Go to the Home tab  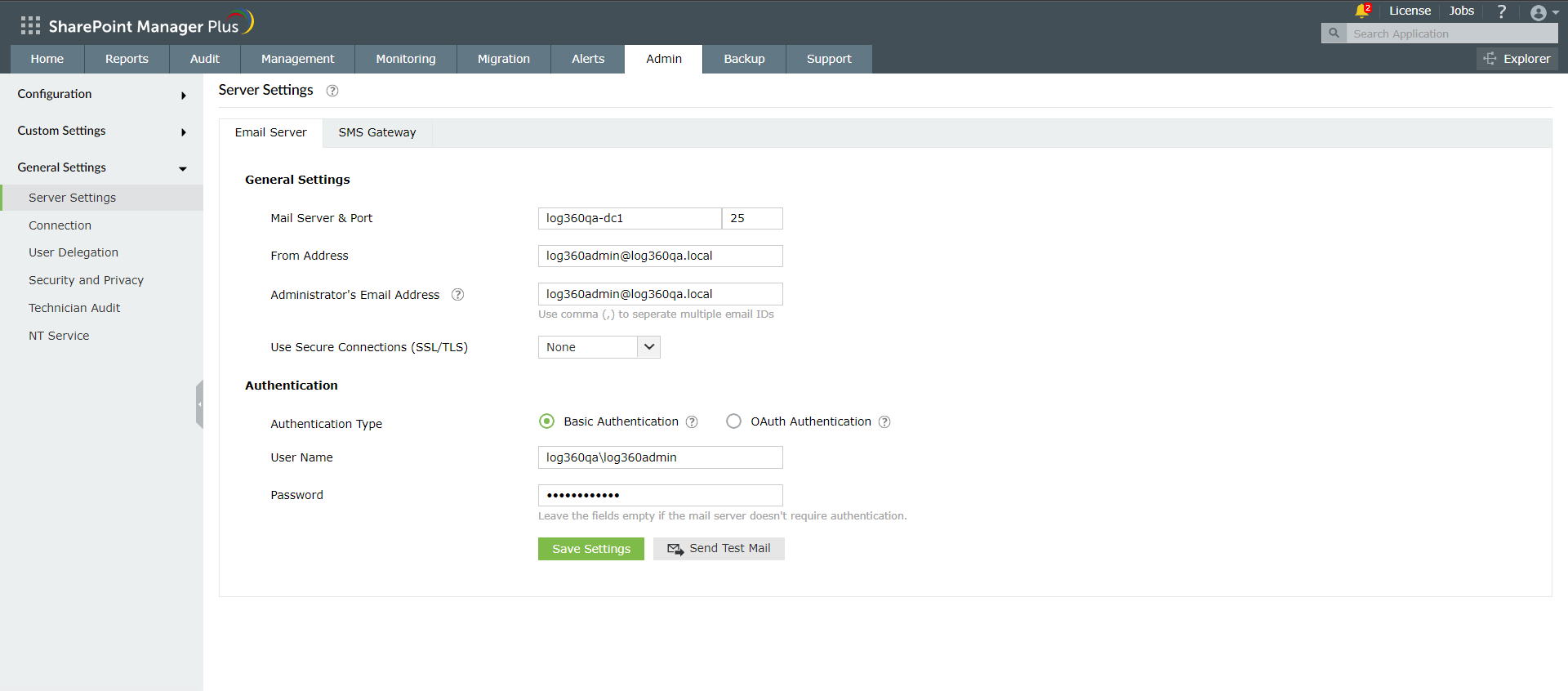point(47,59)
